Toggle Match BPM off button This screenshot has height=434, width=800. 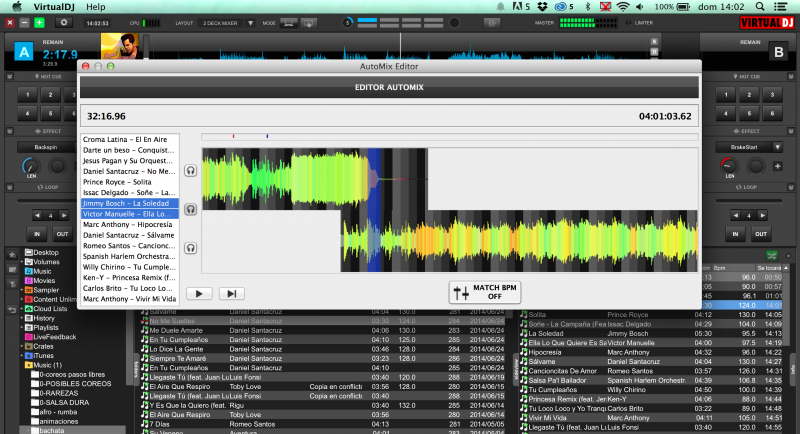(485, 292)
